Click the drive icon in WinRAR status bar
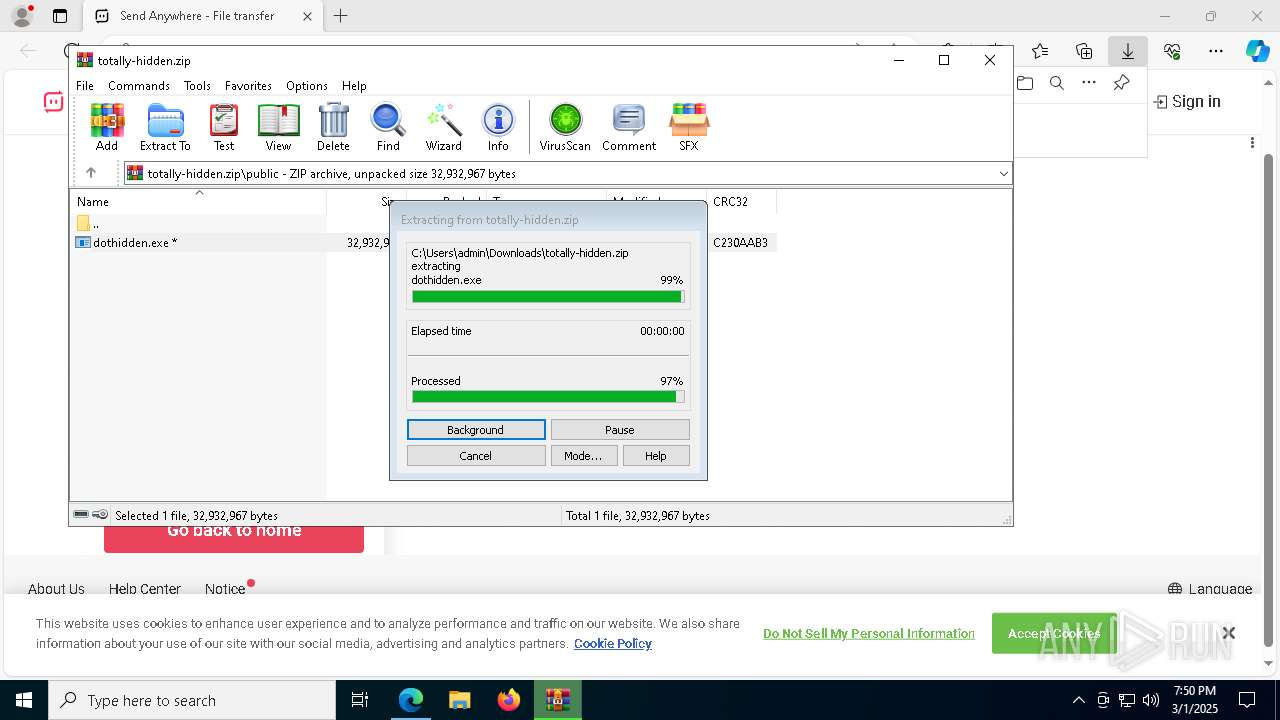The height and width of the screenshot is (720, 1280). pyautogui.click(x=81, y=515)
